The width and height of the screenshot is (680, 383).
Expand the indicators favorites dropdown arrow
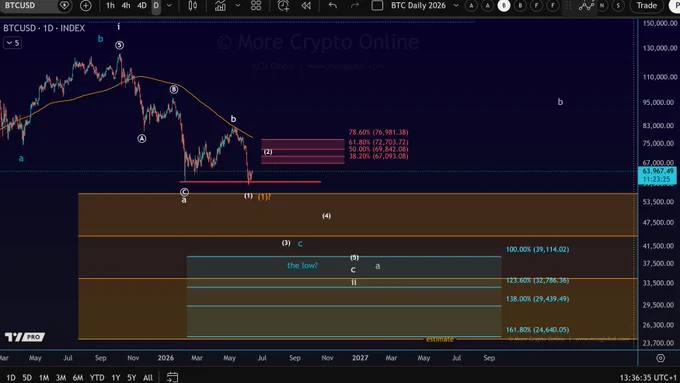(x=238, y=6)
